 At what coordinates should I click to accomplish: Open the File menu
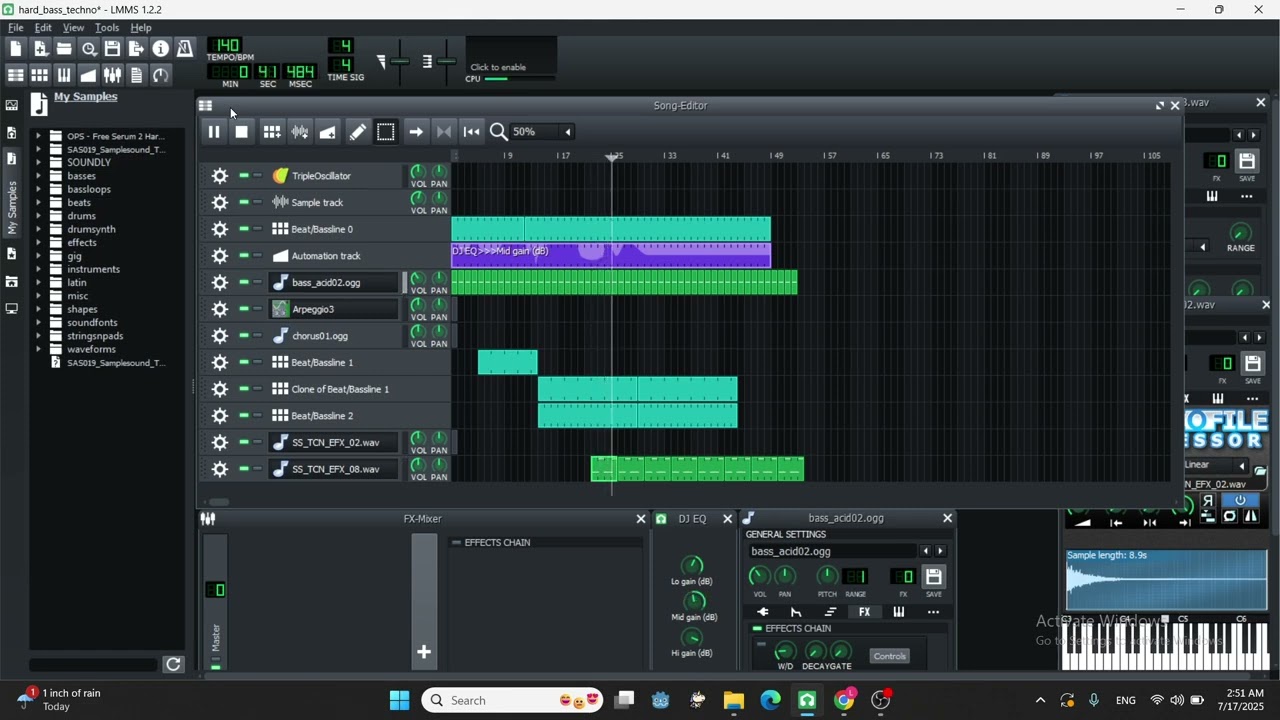pyautogui.click(x=16, y=28)
